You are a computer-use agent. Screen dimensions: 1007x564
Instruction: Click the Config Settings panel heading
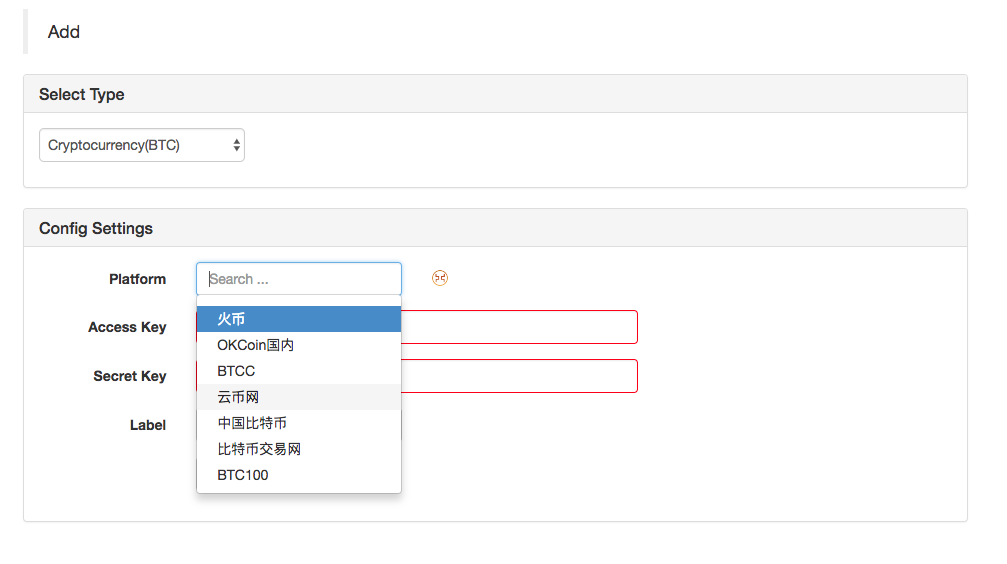(96, 228)
